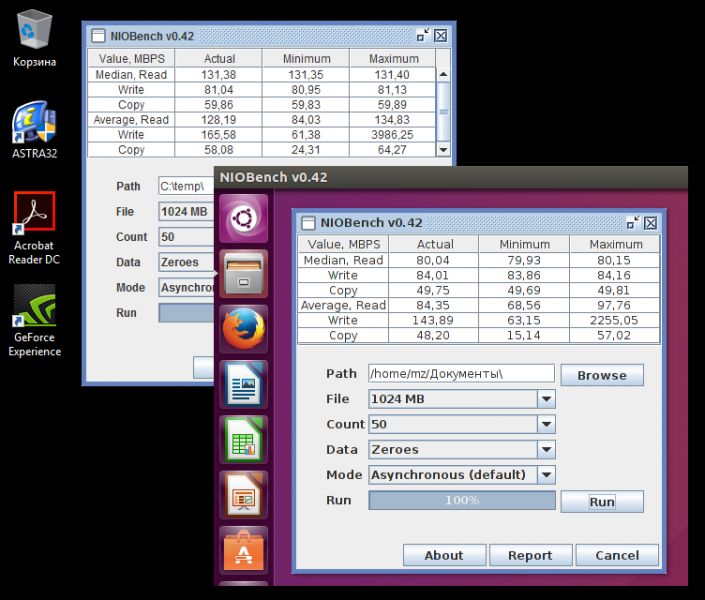Screen dimensions: 705x600
Task: Open the Корзина recycle bin icon
Action: 34,40
